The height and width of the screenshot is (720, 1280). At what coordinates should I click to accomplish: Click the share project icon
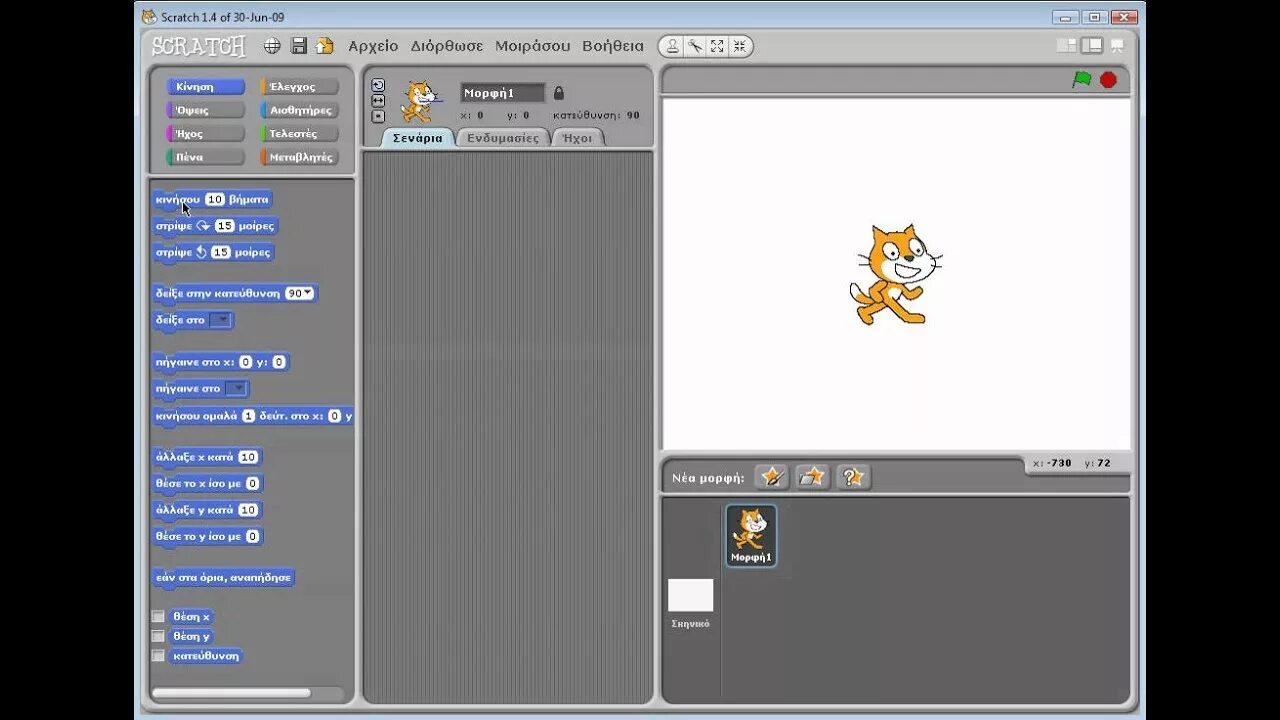(324, 46)
